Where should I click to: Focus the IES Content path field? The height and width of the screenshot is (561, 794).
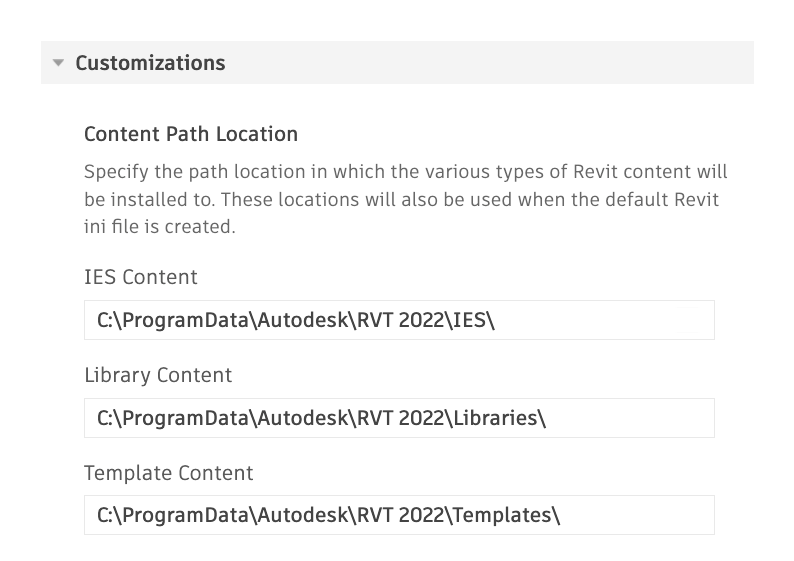[x=399, y=320]
